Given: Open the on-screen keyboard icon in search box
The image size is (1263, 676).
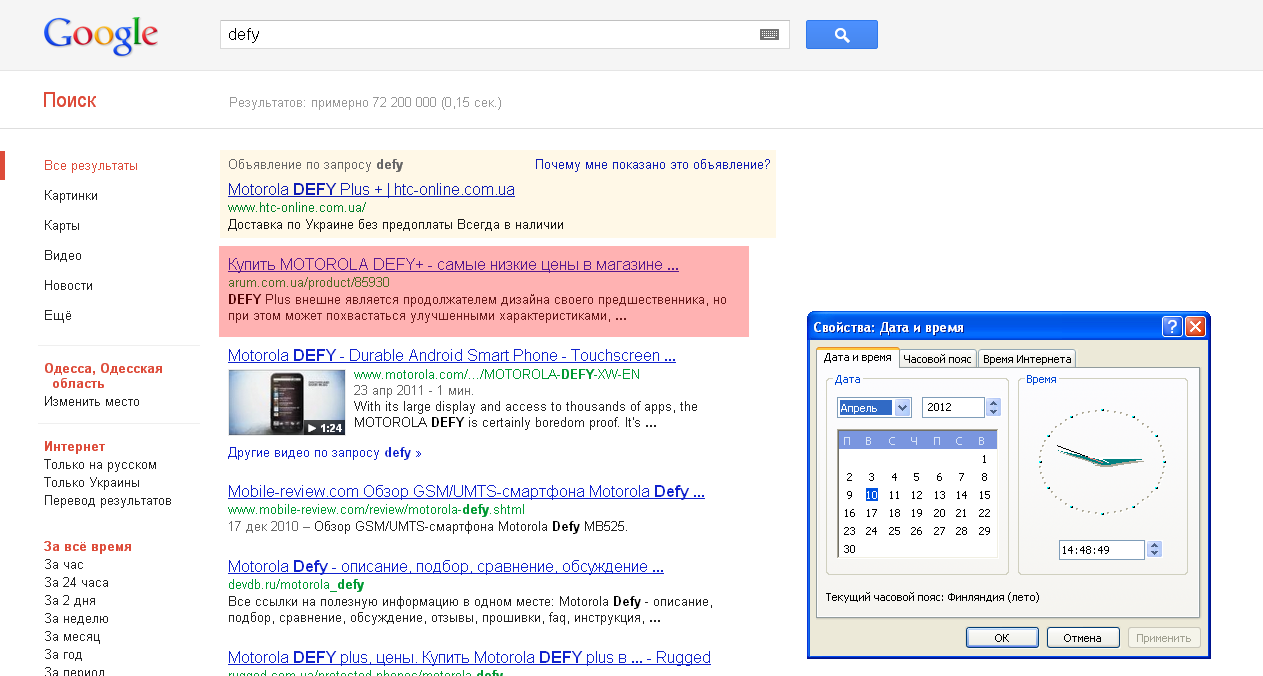Looking at the screenshot, I should 769,34.
